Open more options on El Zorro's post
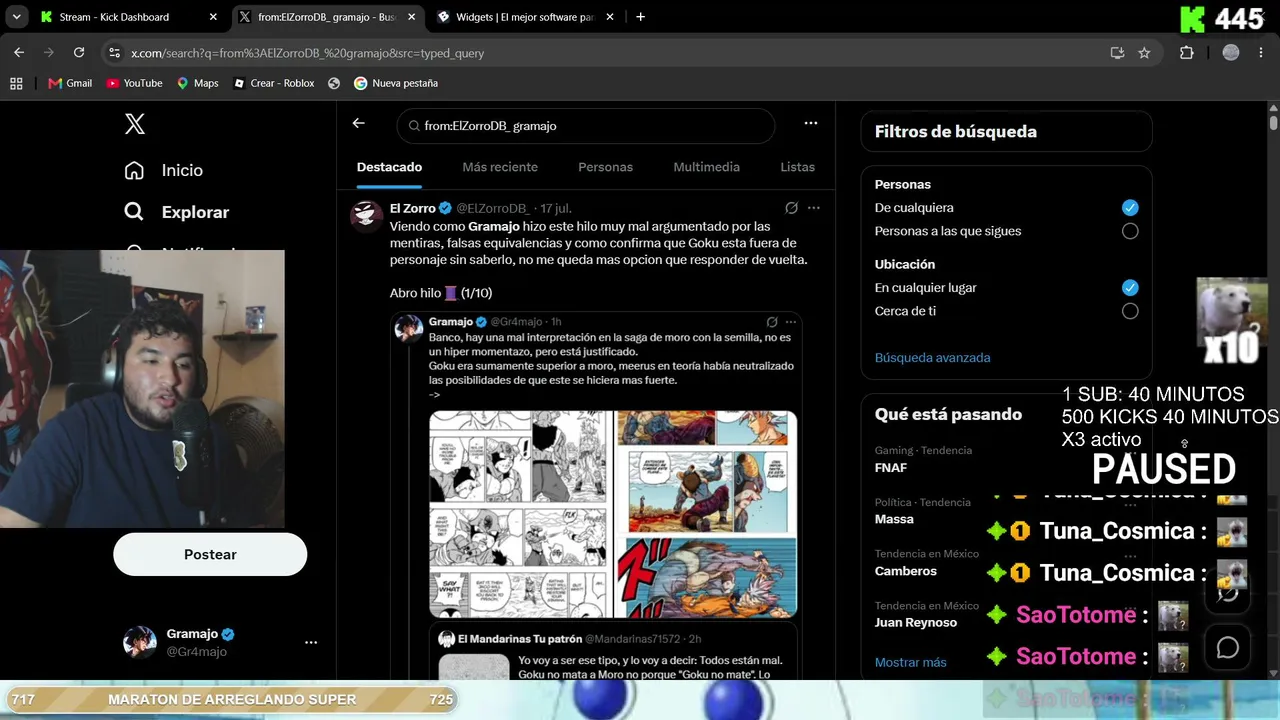 pyautogui.click(x=814, y=208)
